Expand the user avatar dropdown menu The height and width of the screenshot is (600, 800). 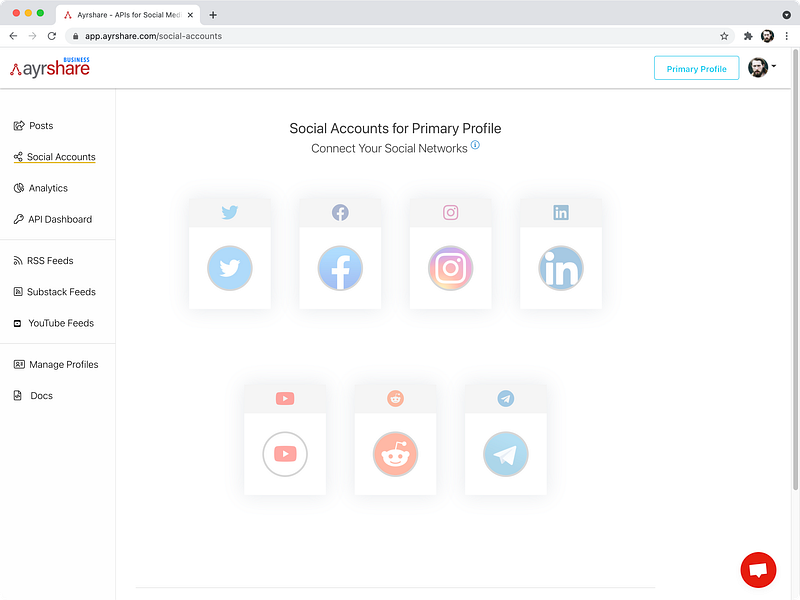pos(762,67)
